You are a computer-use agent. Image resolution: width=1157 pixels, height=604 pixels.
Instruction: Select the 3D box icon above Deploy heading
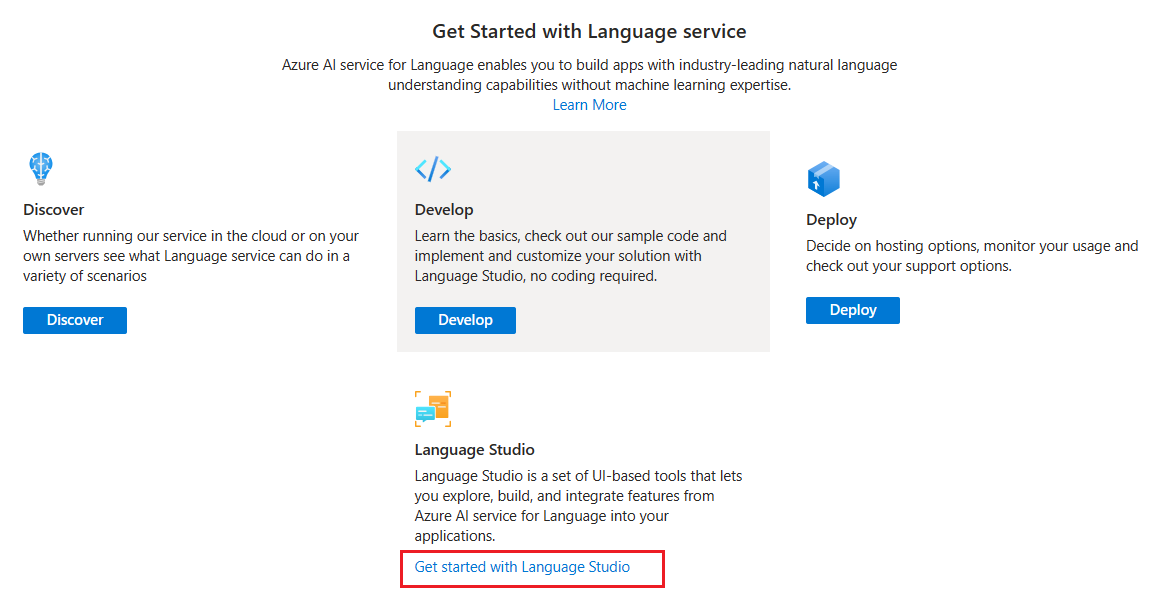coord(822,178)
